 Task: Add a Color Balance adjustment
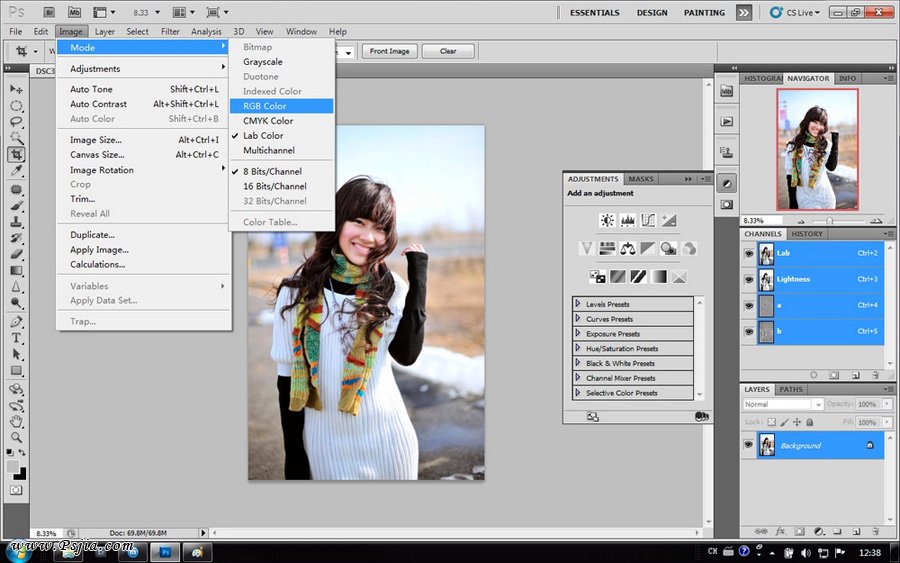tap(628, 248)
